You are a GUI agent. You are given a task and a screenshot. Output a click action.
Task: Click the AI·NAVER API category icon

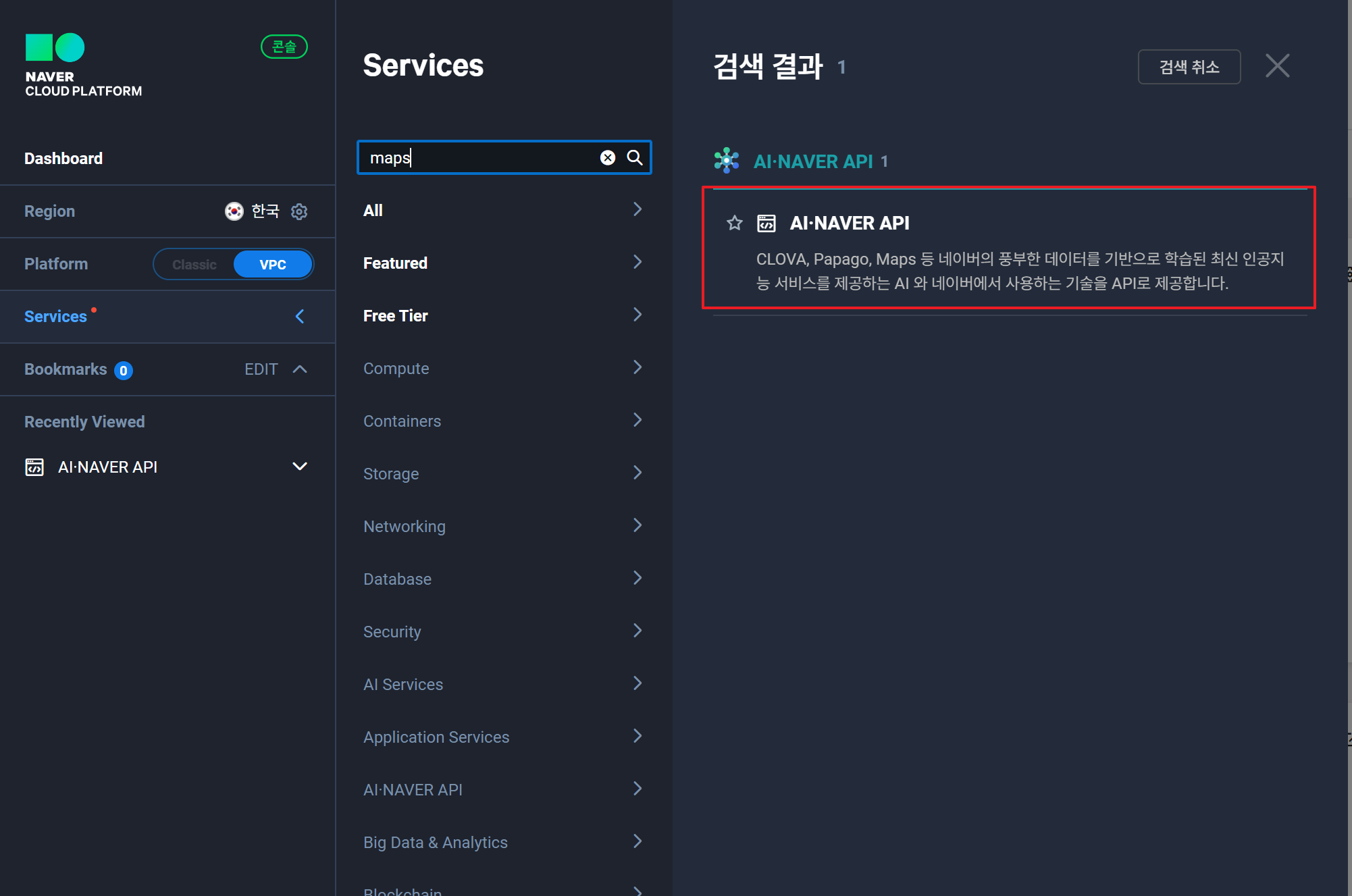tap(727, 161)
